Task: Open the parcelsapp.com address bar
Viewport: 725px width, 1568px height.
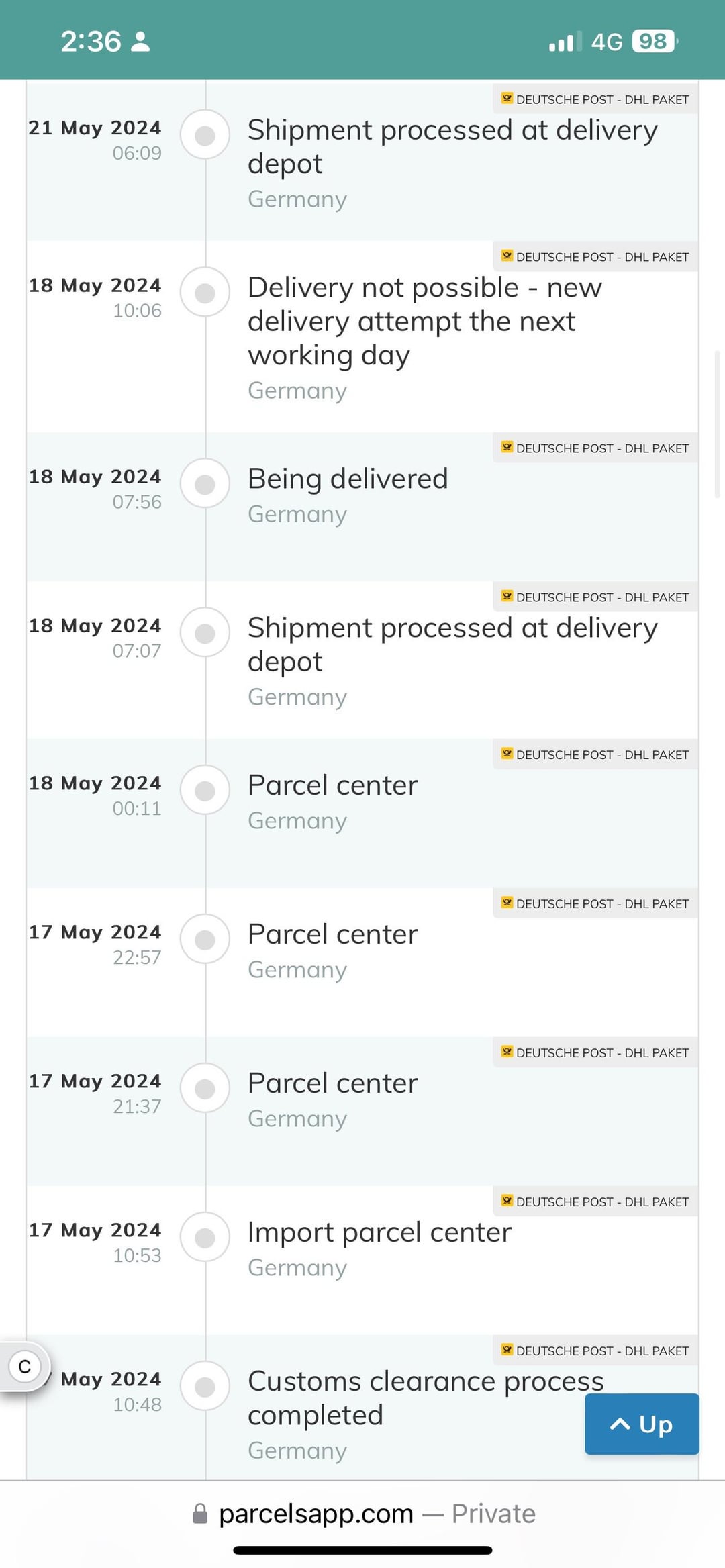Action: 362,1514
